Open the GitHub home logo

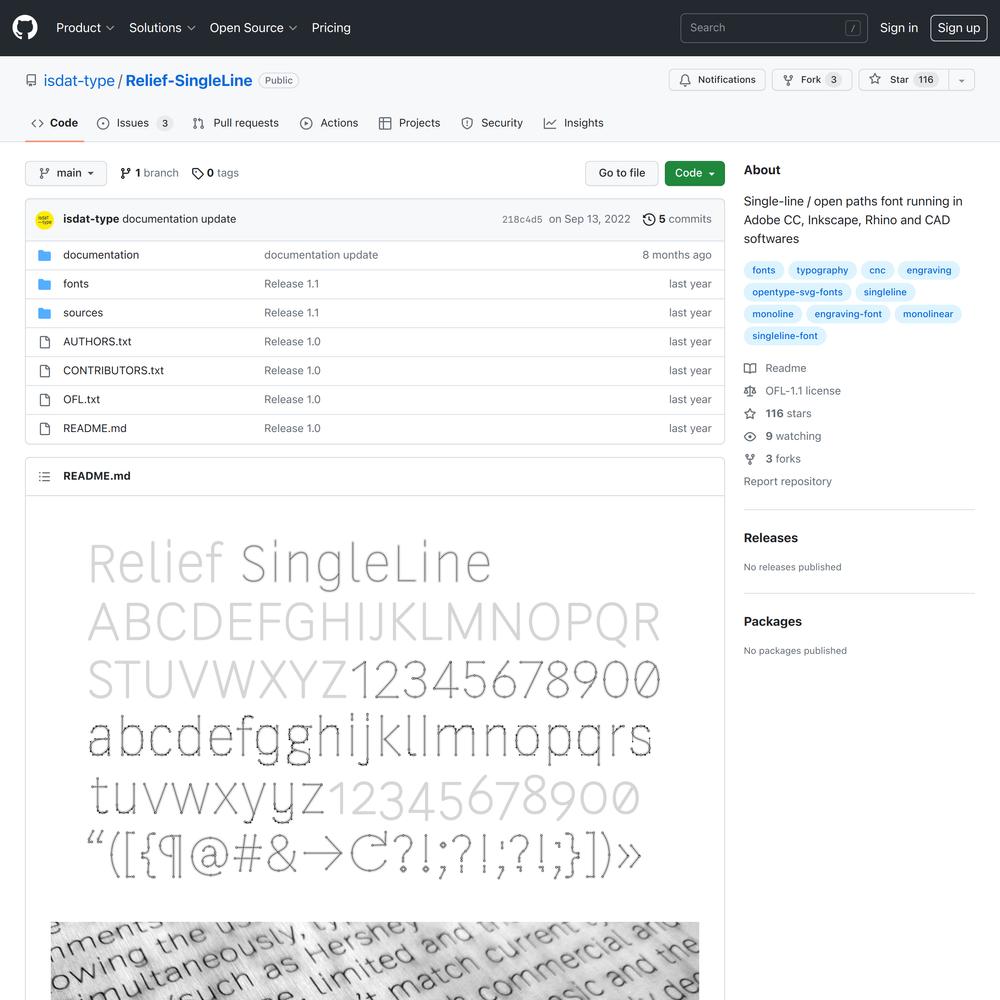25,27
